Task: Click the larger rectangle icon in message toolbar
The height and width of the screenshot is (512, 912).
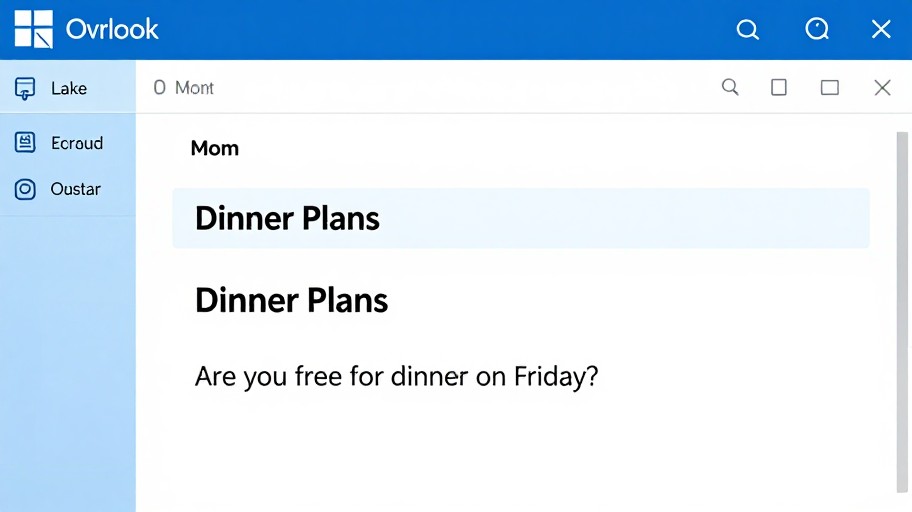Action: pyautogui.click(x=829, y=88)
